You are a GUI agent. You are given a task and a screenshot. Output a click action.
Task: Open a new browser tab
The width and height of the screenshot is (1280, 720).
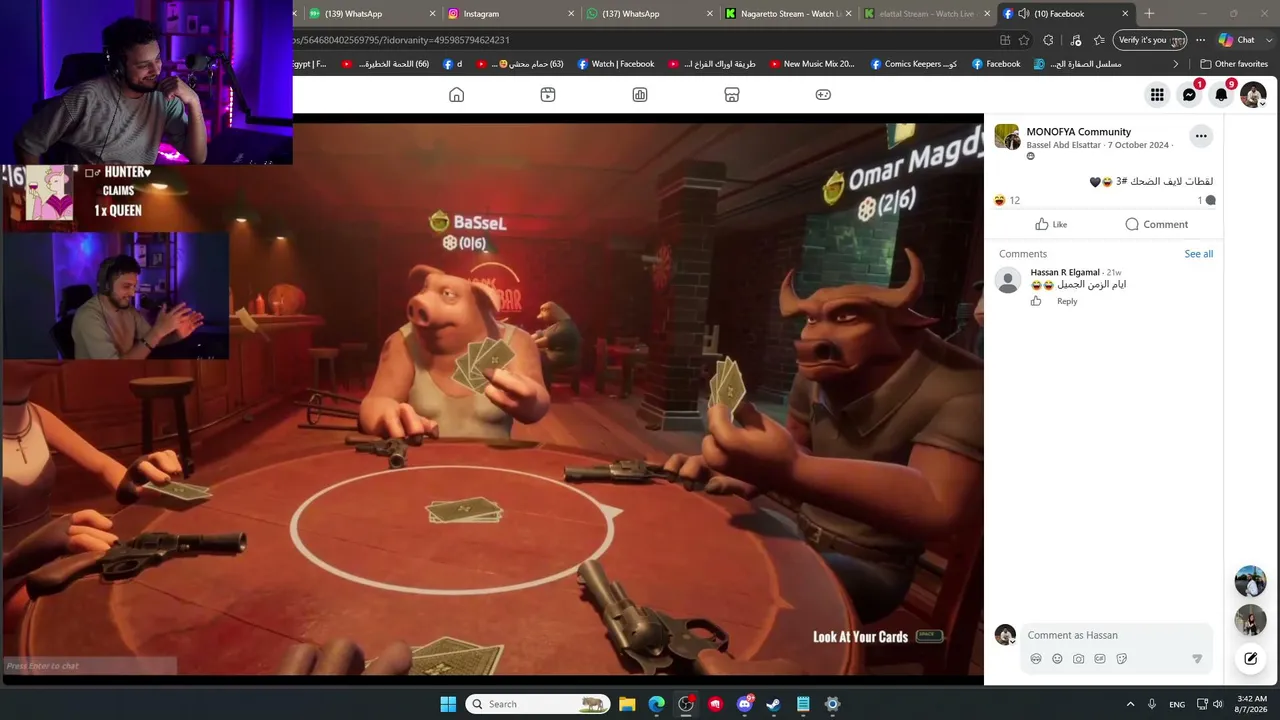(x=1149, y=14)
